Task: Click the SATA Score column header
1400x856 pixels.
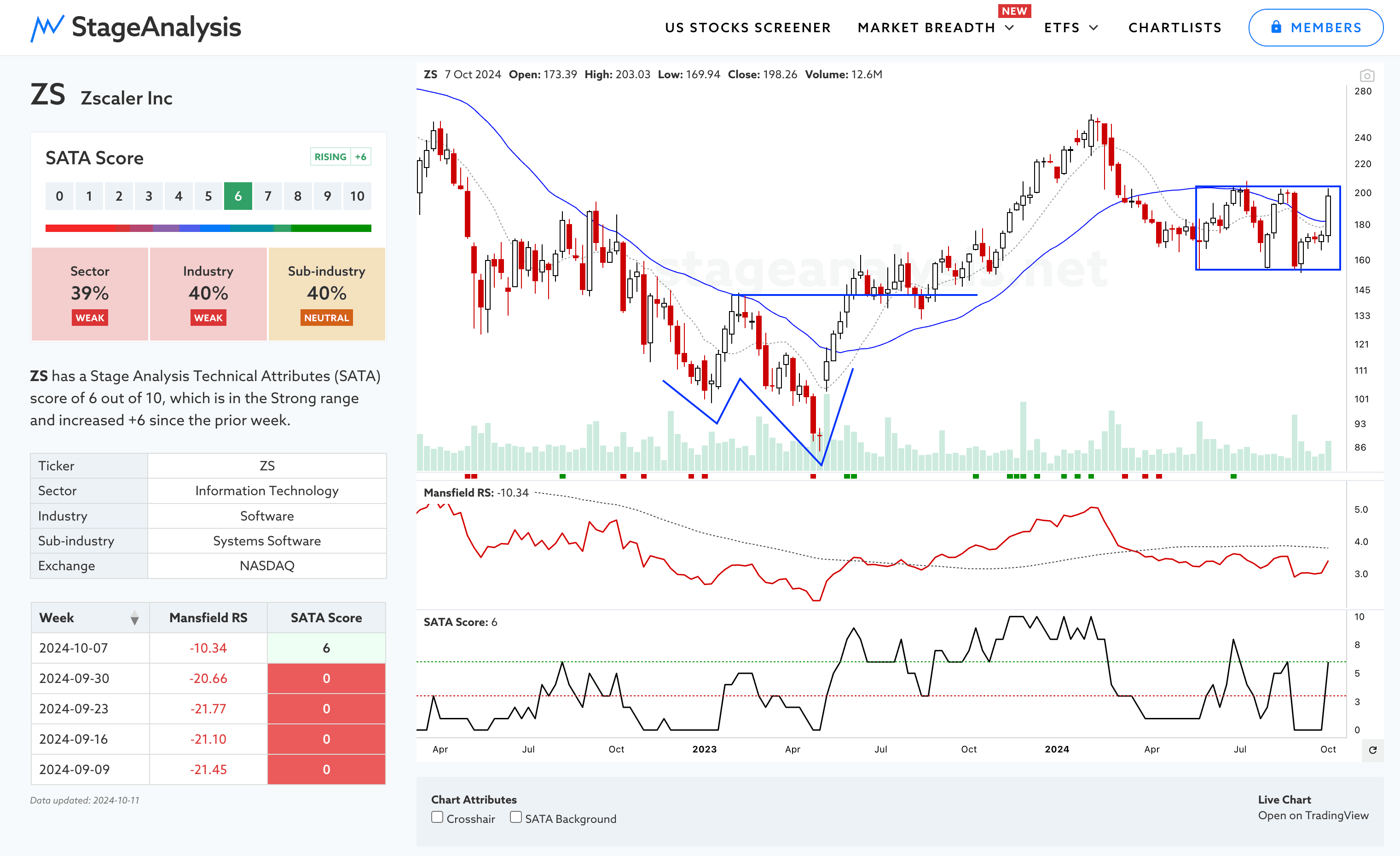Action: [326, 618]
